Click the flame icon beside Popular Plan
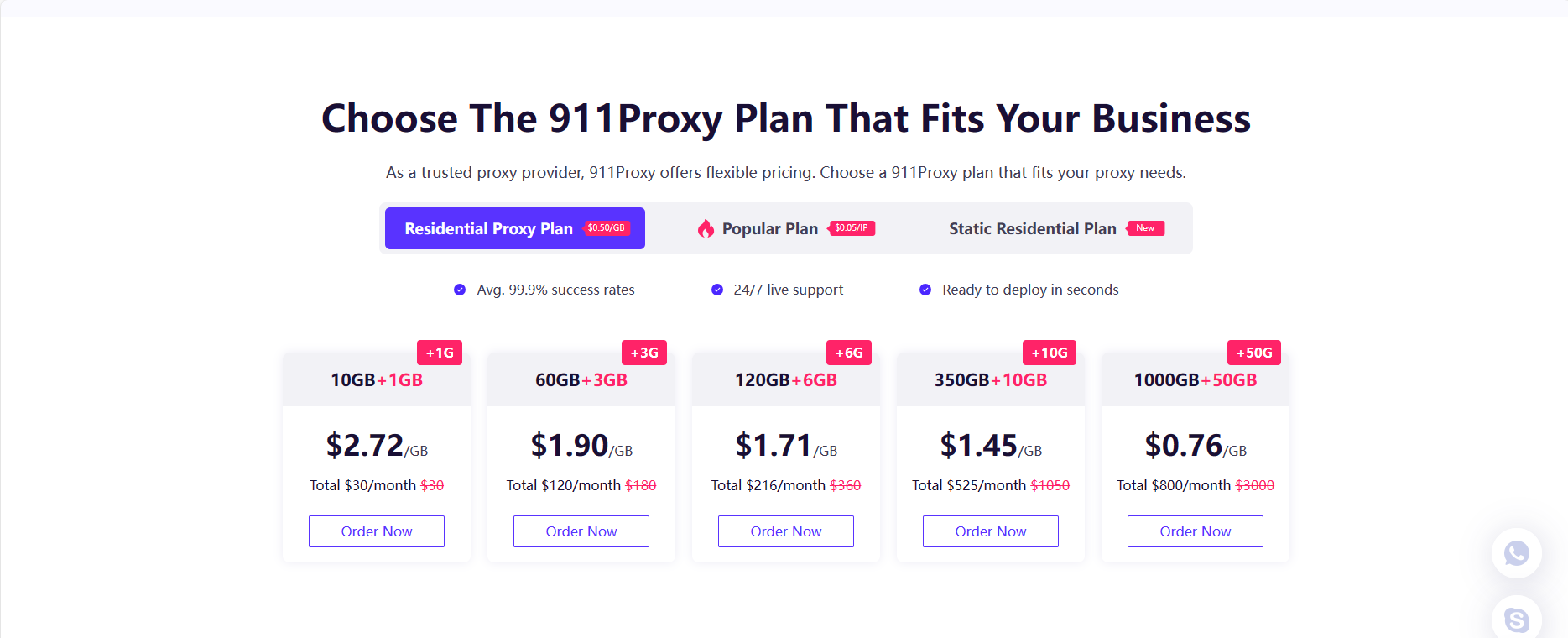 point(706,228)
